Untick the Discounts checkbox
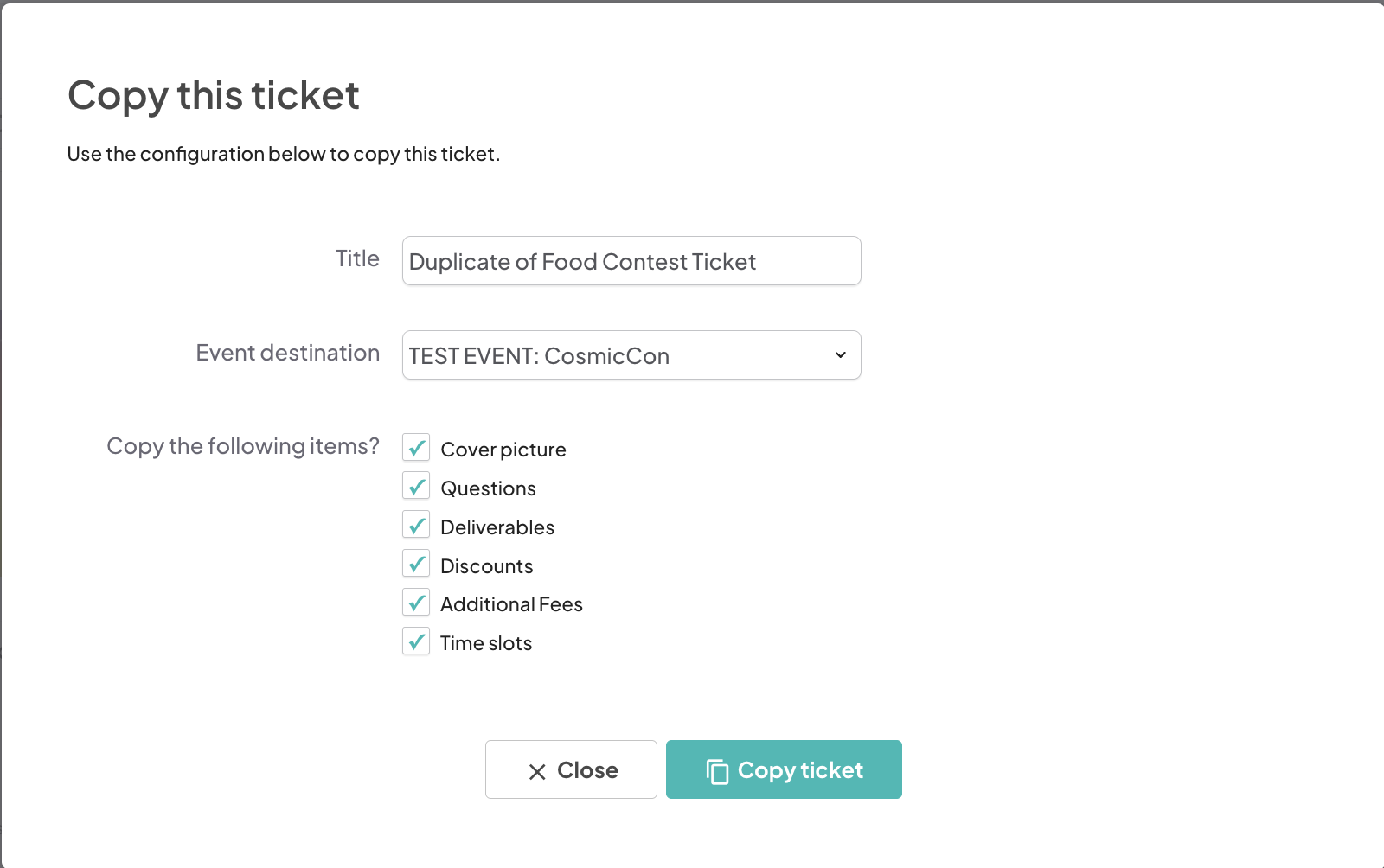1384x868 pixels. click(x=416, y=565)
